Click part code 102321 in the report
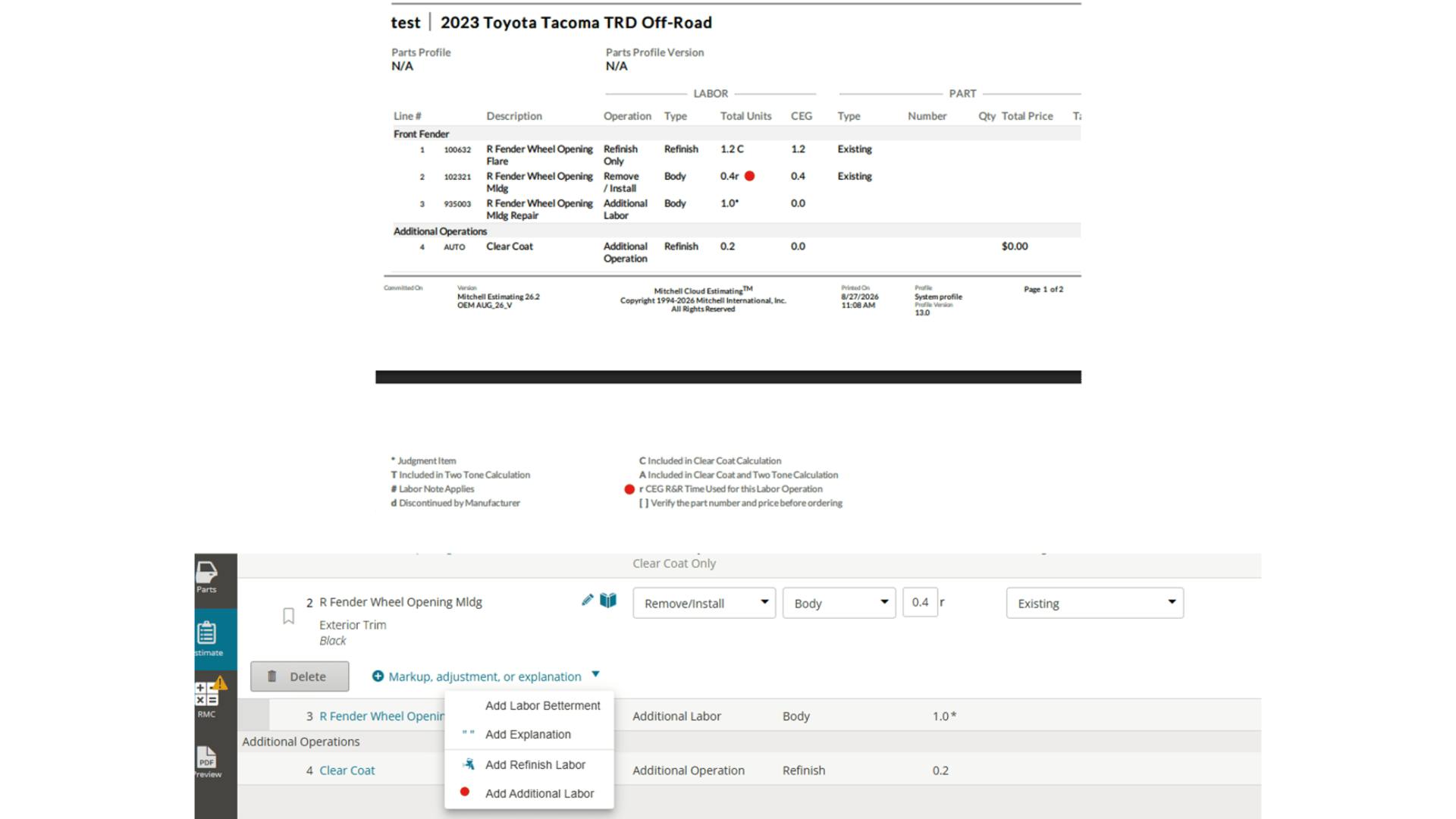This screenshot has height=819, width=1456. [457, 177]
